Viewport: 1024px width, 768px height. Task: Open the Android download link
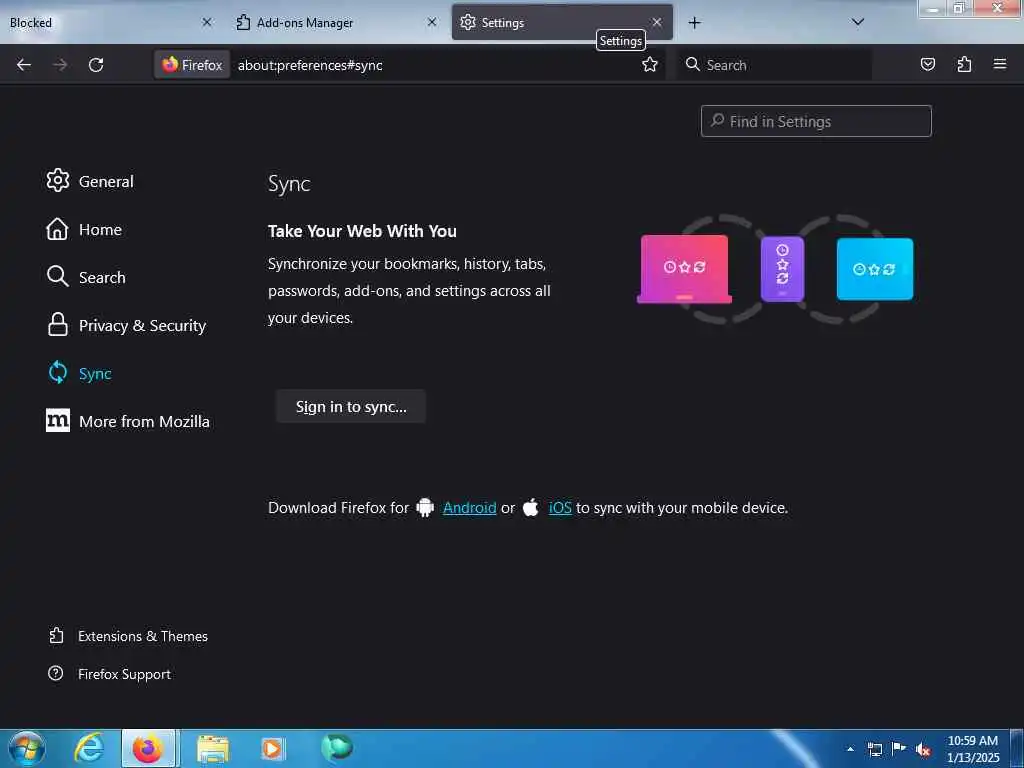point(470,507)
